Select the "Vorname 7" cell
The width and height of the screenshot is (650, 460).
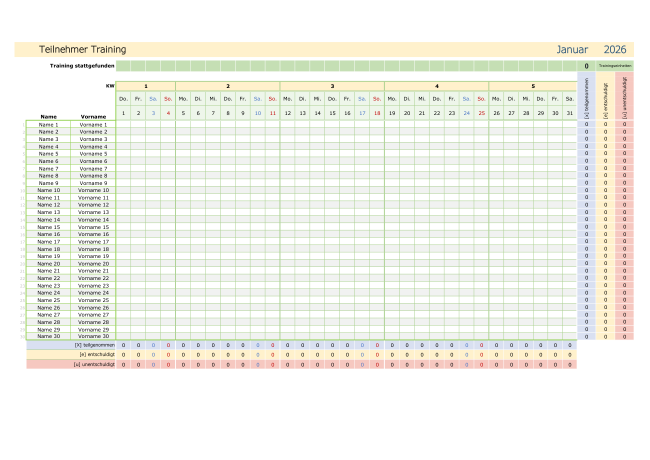(x=93, y=169)
